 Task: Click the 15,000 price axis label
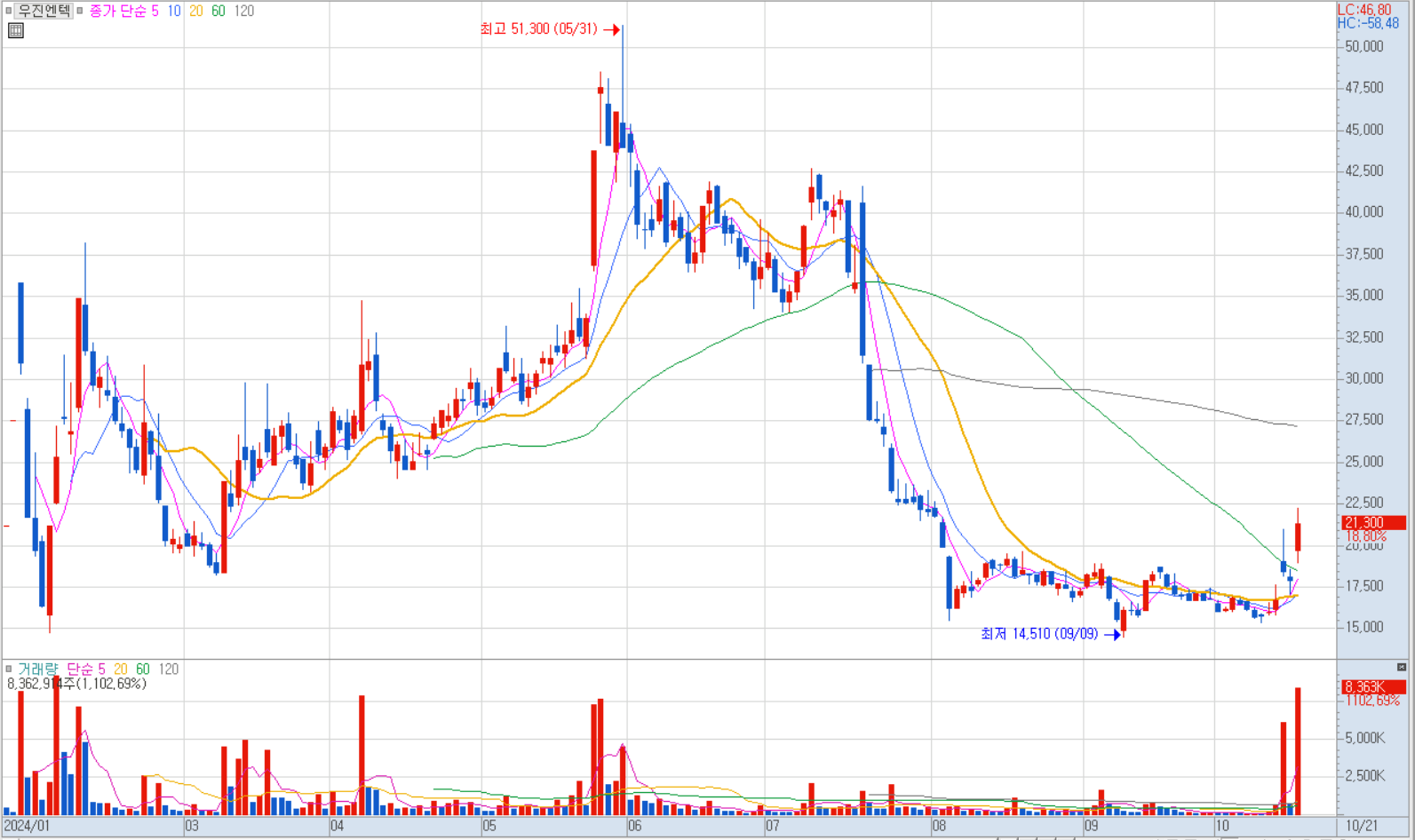[x=1364, y=628]
